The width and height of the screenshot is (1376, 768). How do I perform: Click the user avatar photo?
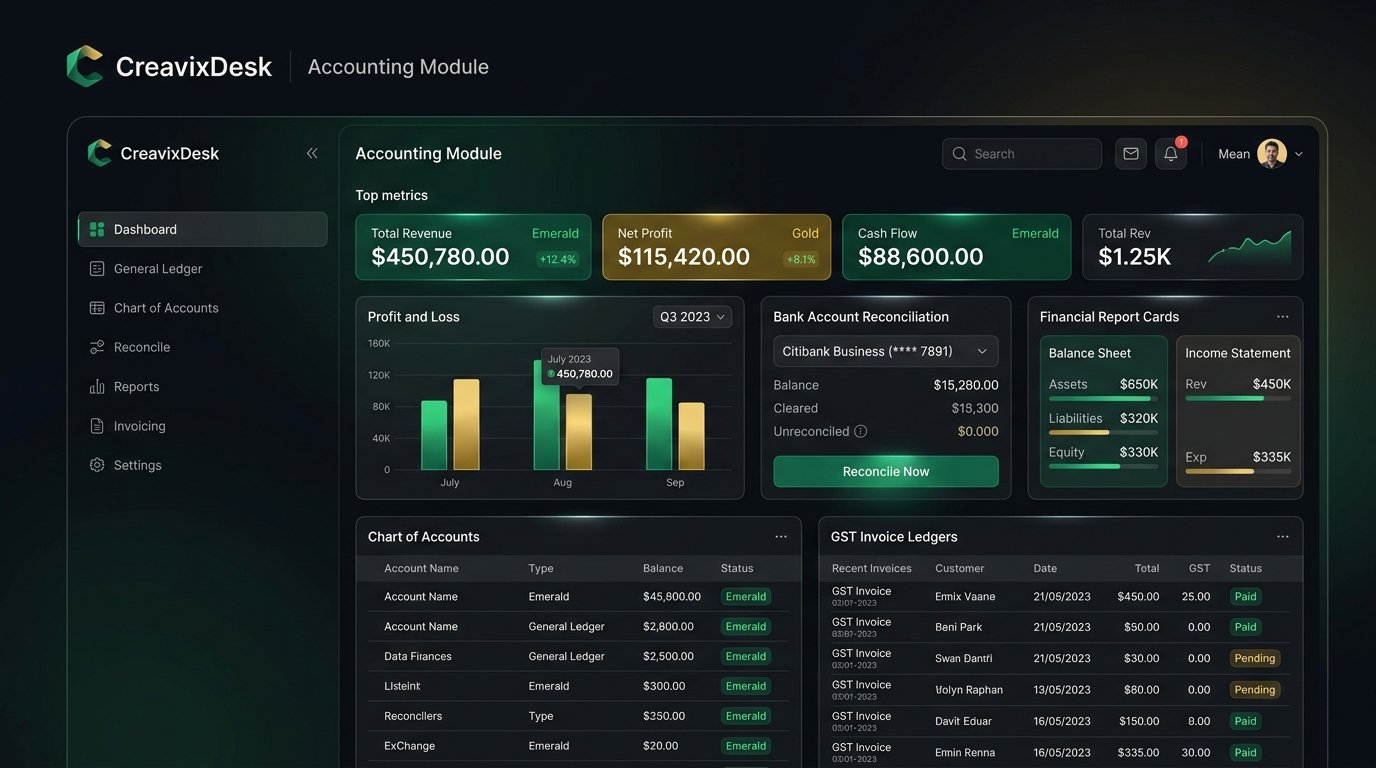click(x=1272, y=154)
